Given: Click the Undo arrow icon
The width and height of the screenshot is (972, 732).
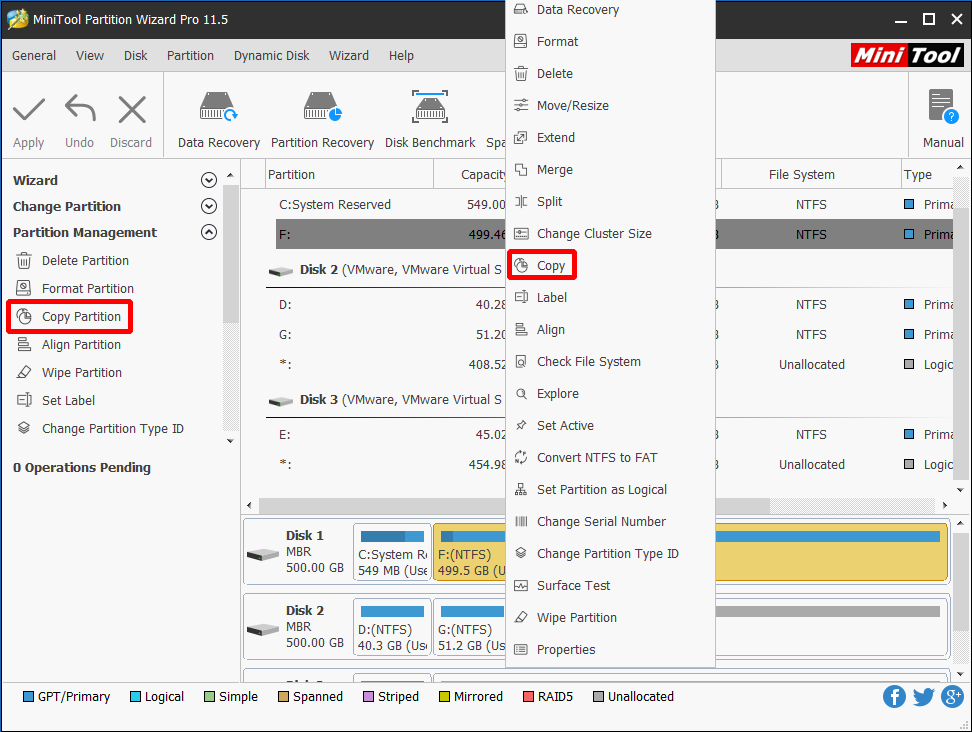Looking at the screenshot, I should (x=80, y=108).
